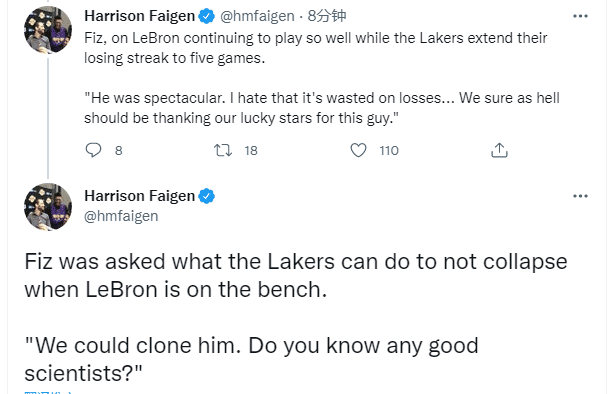Click the verified badge in the lower tweet
The image size is (608, 394).
(x=206, y=196)
